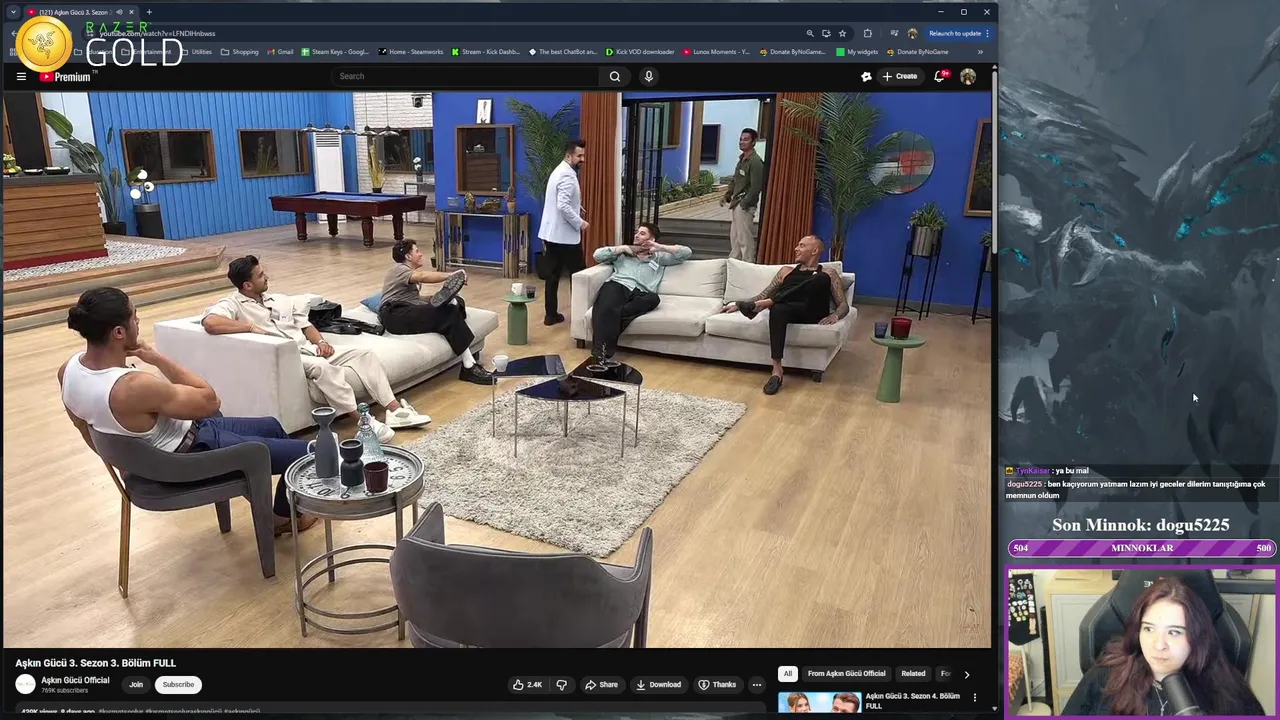Click the install/cast icon in address bar
Viewport: 1280px width, 720px height.
click(x=826, y=33)
